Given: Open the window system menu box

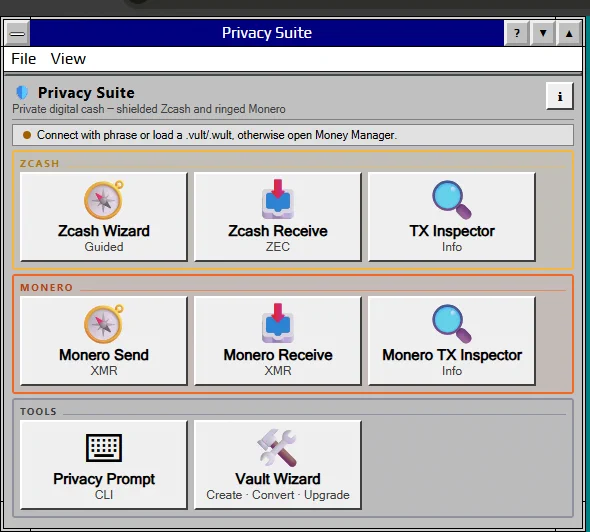Looking at the screenshot, I should (17, 33).
